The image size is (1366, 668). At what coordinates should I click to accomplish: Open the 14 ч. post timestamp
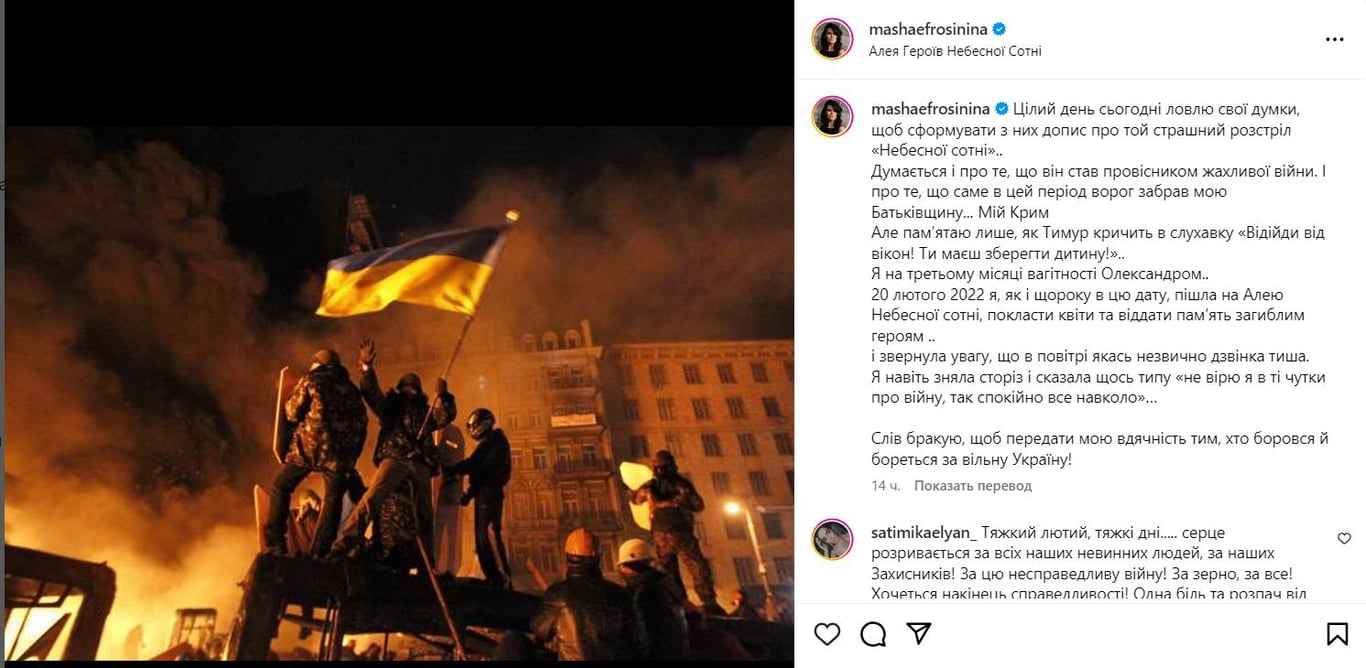[x=885, y=486]
